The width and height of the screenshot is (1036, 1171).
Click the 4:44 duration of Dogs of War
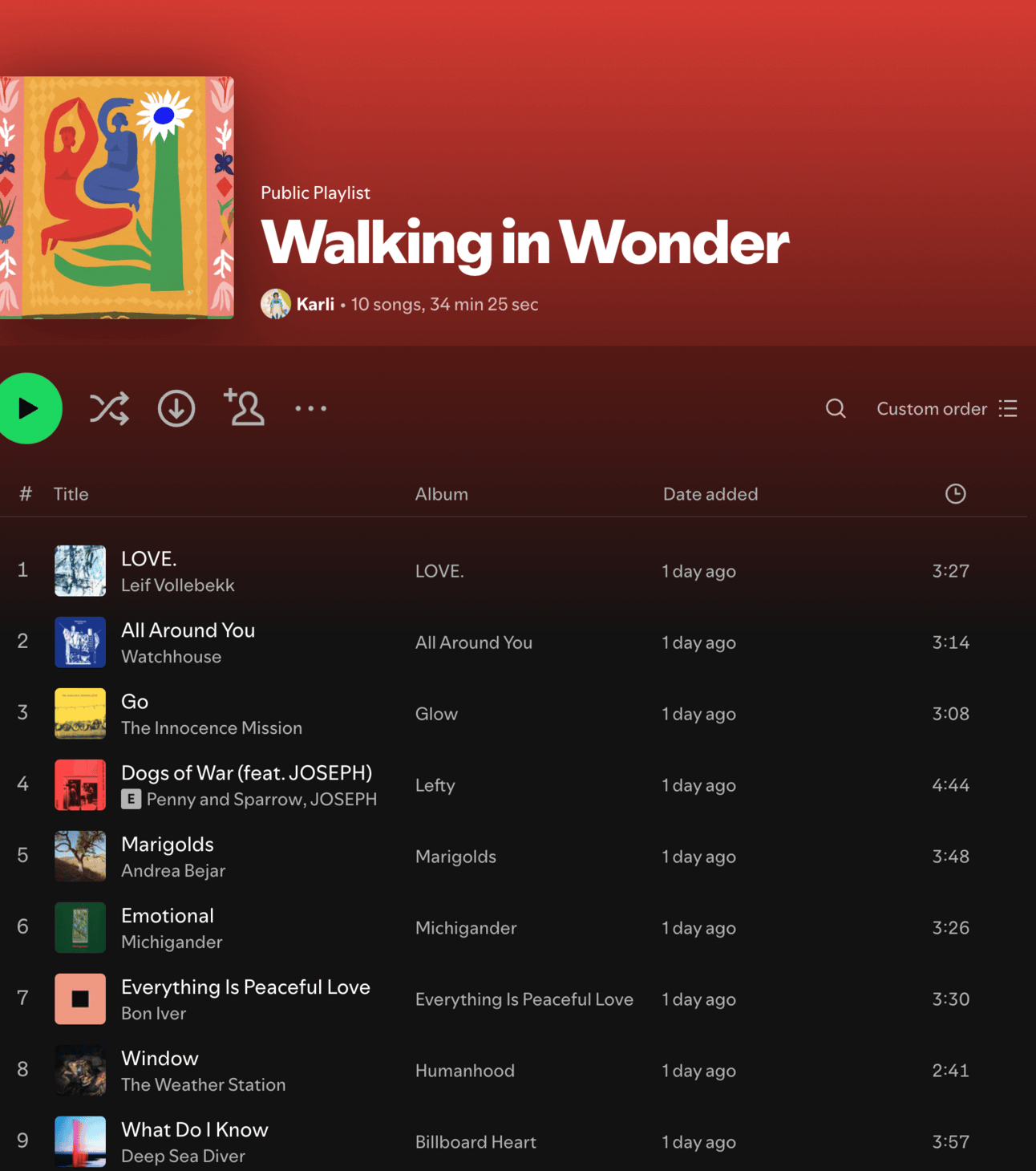(x=951, y=785)
